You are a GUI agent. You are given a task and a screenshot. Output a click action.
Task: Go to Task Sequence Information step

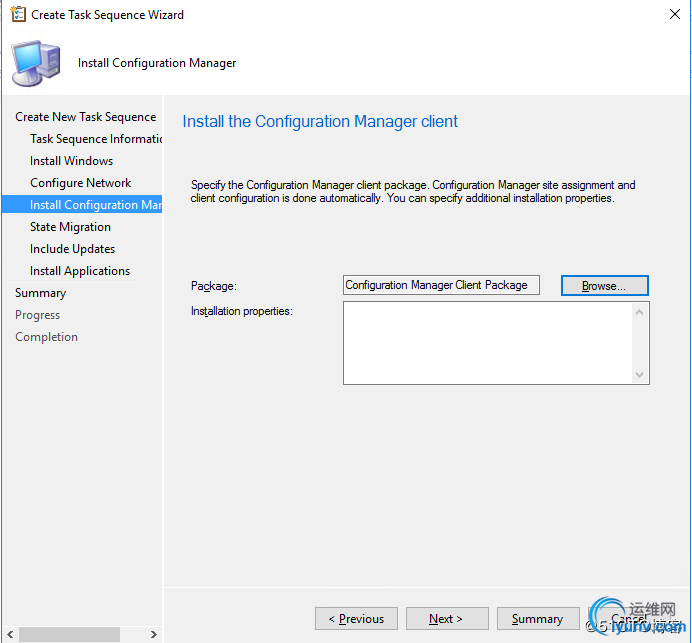click(x=96, y=139)
